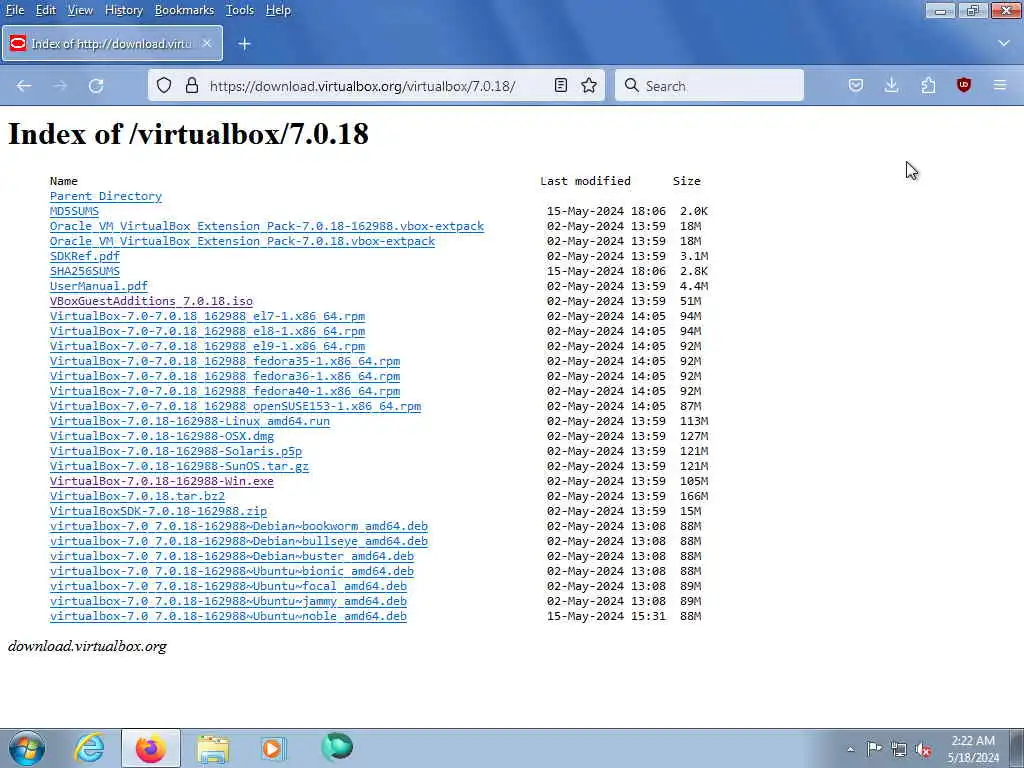Open the MD5SUMS file link
This screenshot has width=1024, height=768.
[74, 211]
